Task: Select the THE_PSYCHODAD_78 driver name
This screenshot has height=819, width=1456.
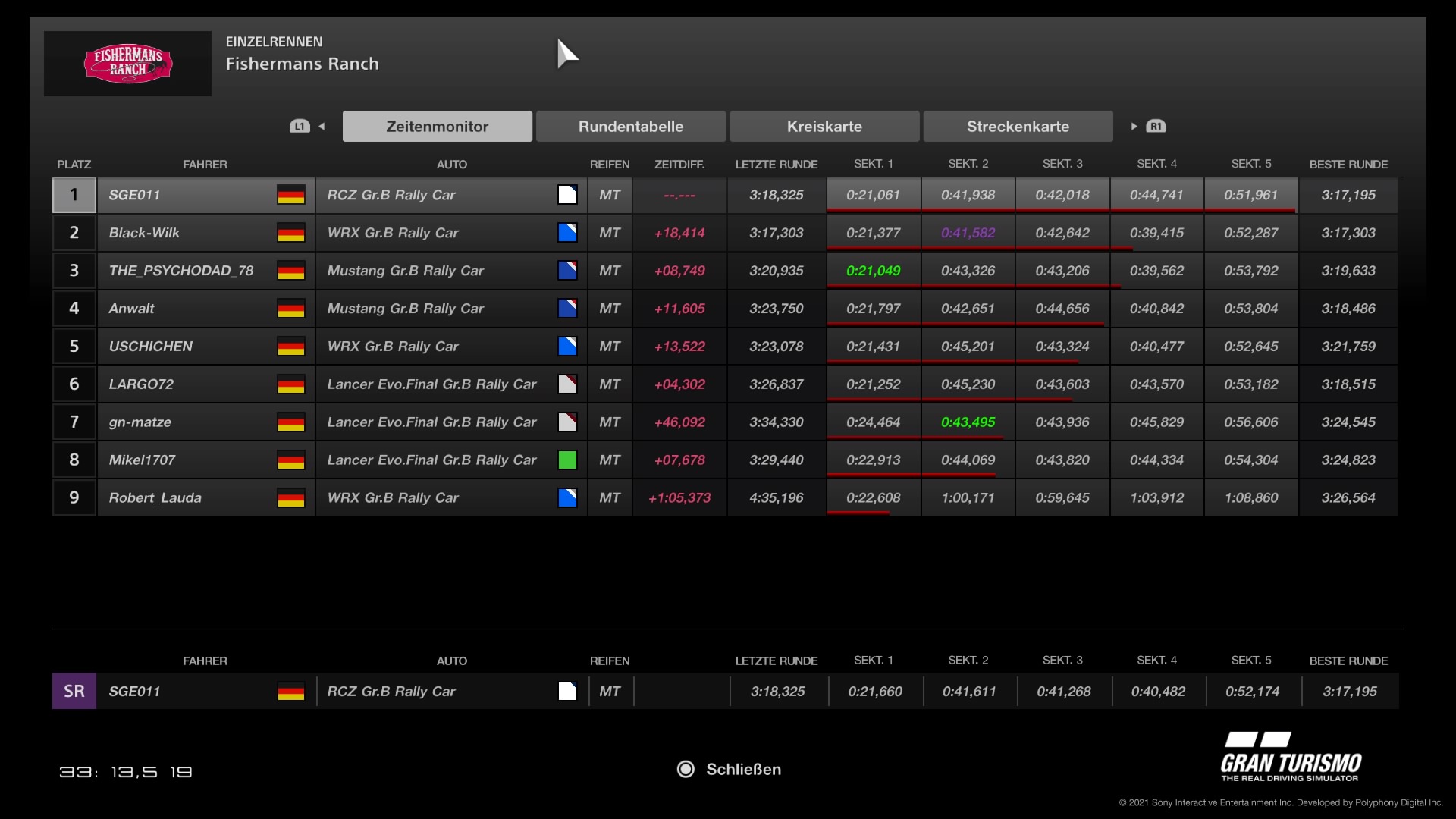Action: (180, 271)
